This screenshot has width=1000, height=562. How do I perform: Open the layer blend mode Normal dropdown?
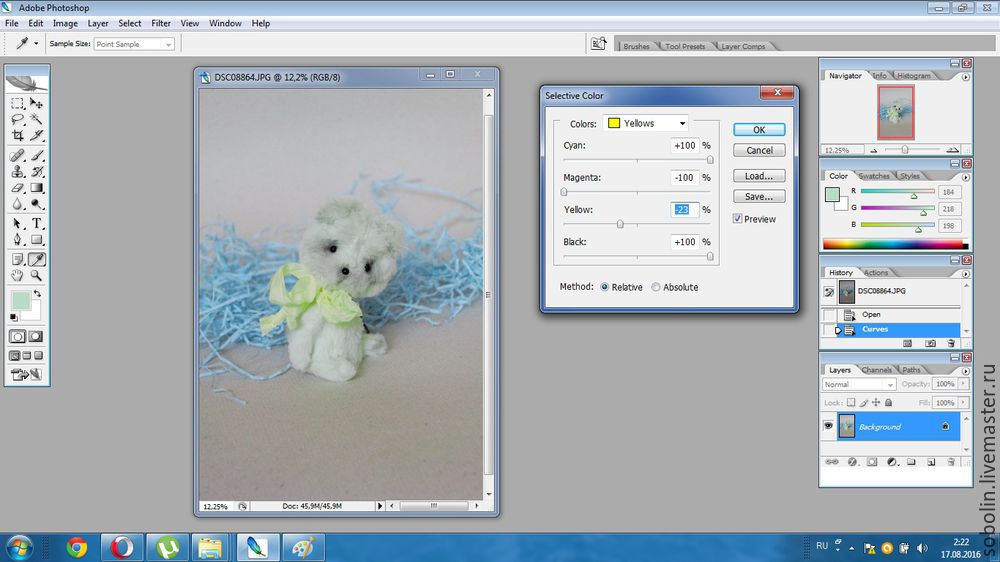(859, 384)
